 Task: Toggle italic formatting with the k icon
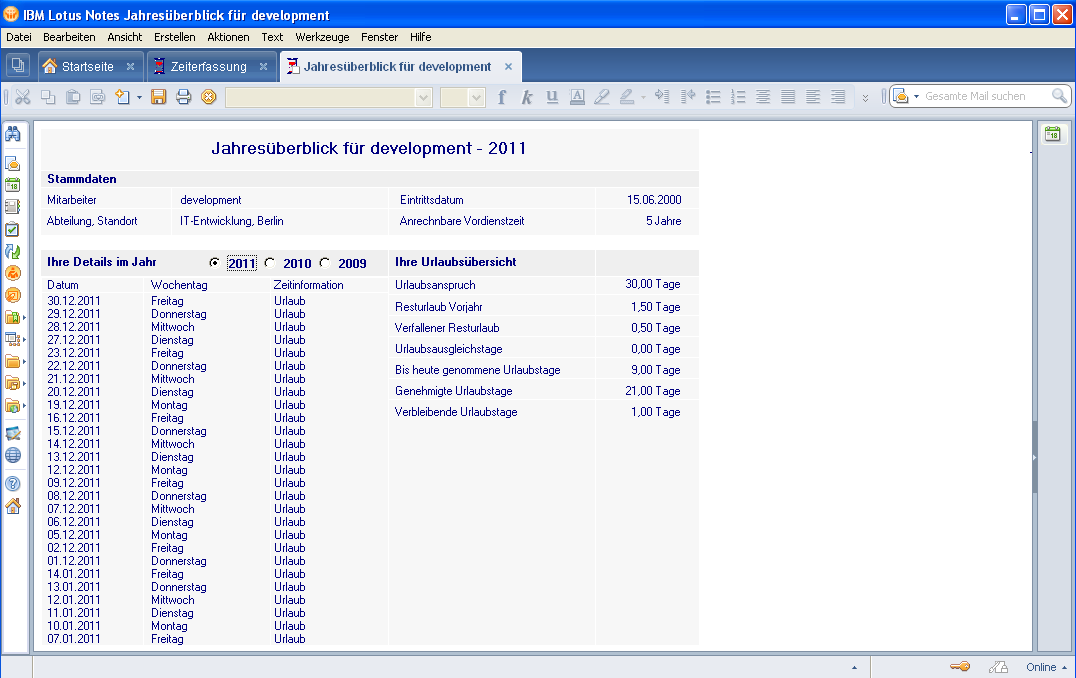526,97
